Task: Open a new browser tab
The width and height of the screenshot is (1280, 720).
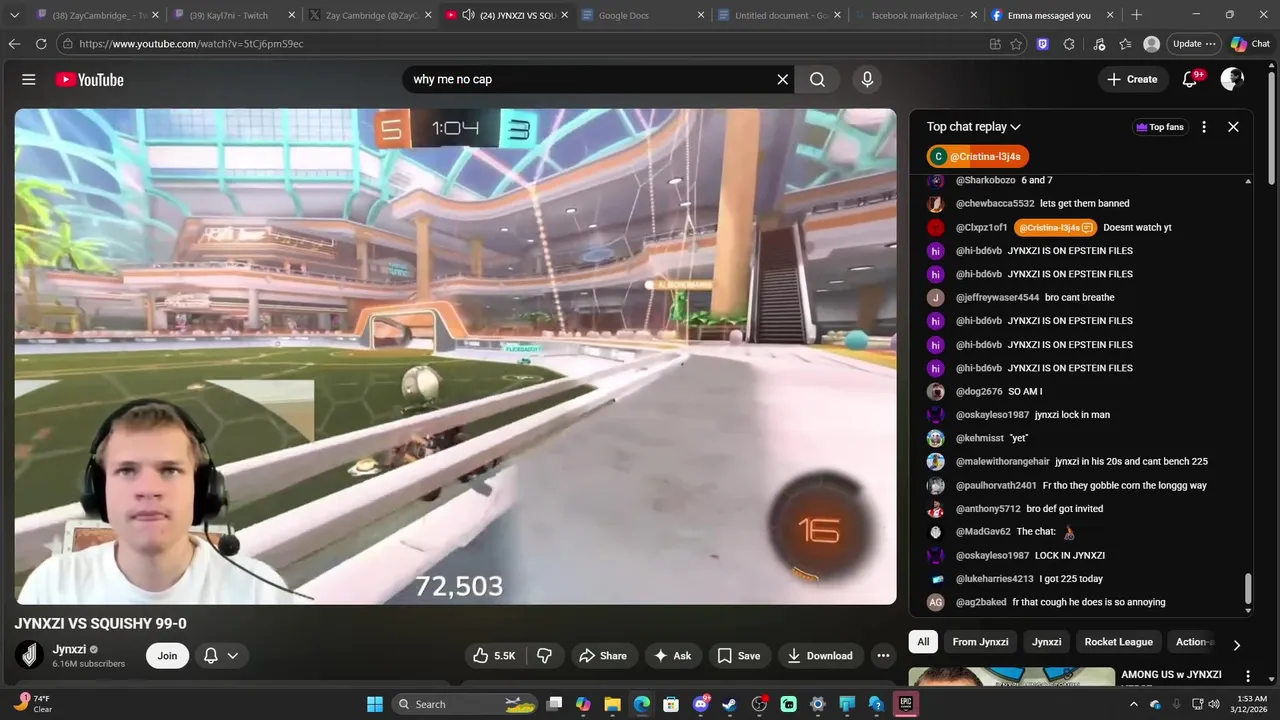Action: pos(1136,15)
